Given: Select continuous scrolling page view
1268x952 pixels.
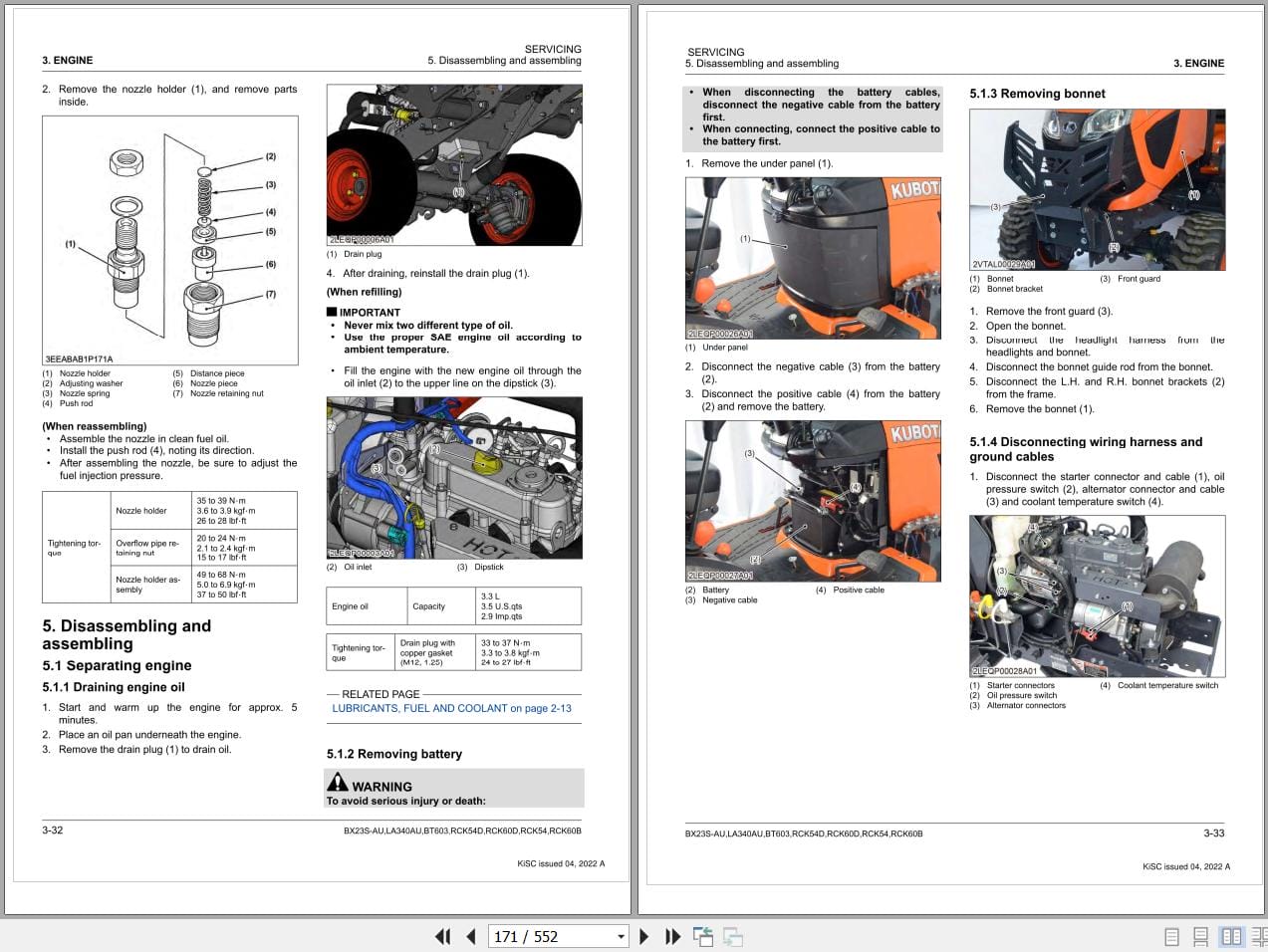Looking at the screenshot, I should coord(1200,937).
